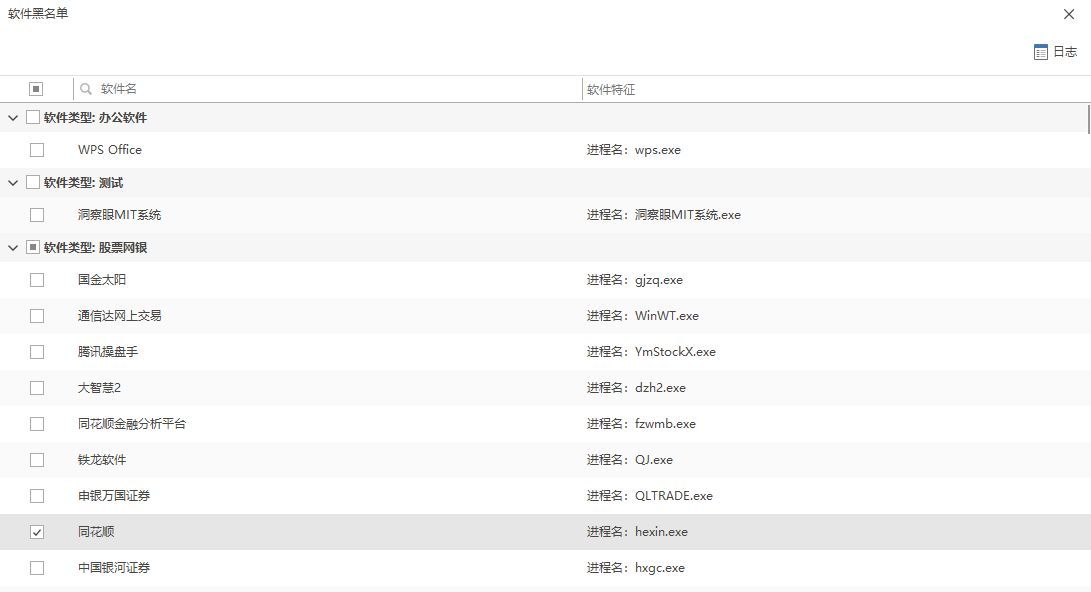The image size is (1091, 592).
Task: Select the 洞察眼MIT系统 software name
Action: pos(120,215)
